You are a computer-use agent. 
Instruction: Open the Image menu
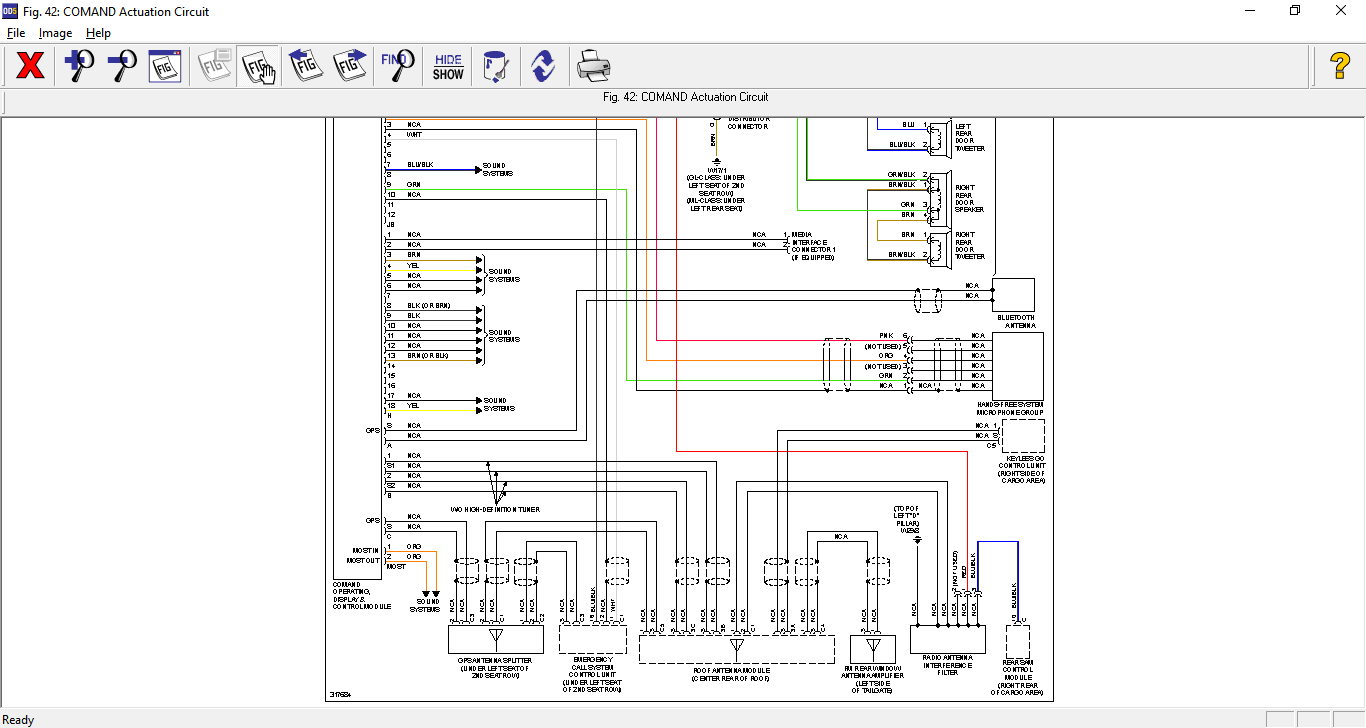[x=55, y=33]
